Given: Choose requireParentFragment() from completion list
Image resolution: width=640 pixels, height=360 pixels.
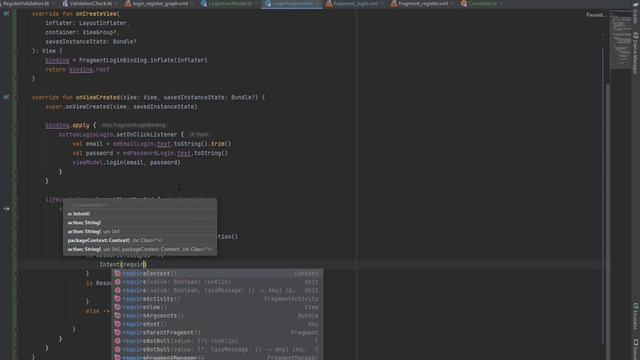Looking at the screenshot, I should tap(218, 333).
